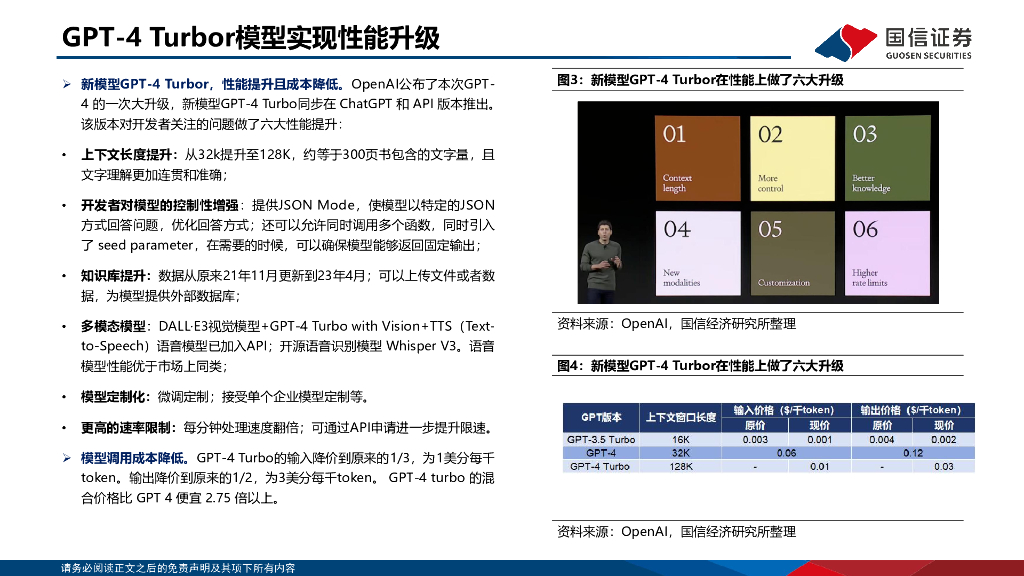Click the 128K cell in GPT-4 Turbo row

(680, 466)
